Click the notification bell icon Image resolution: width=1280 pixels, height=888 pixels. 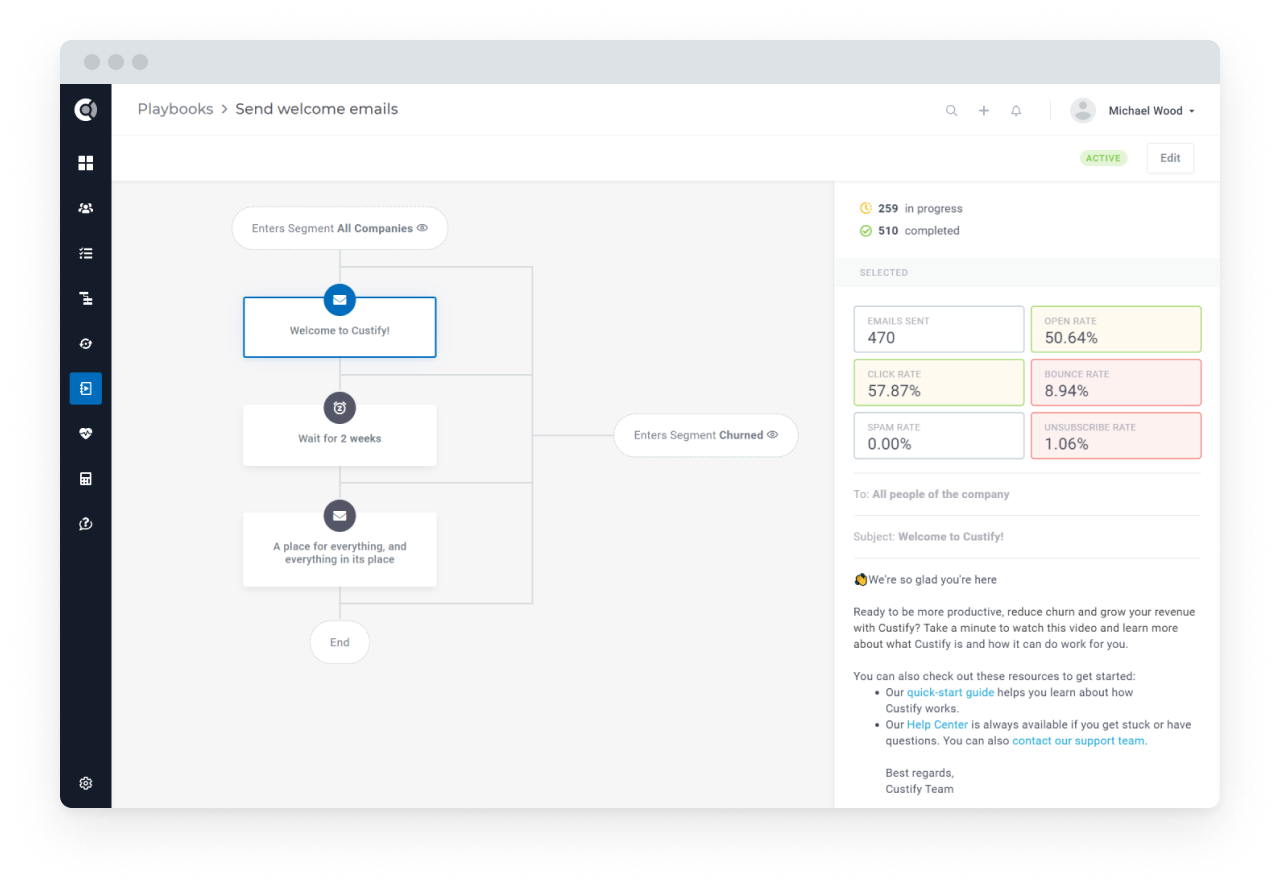pos(1015,110)
